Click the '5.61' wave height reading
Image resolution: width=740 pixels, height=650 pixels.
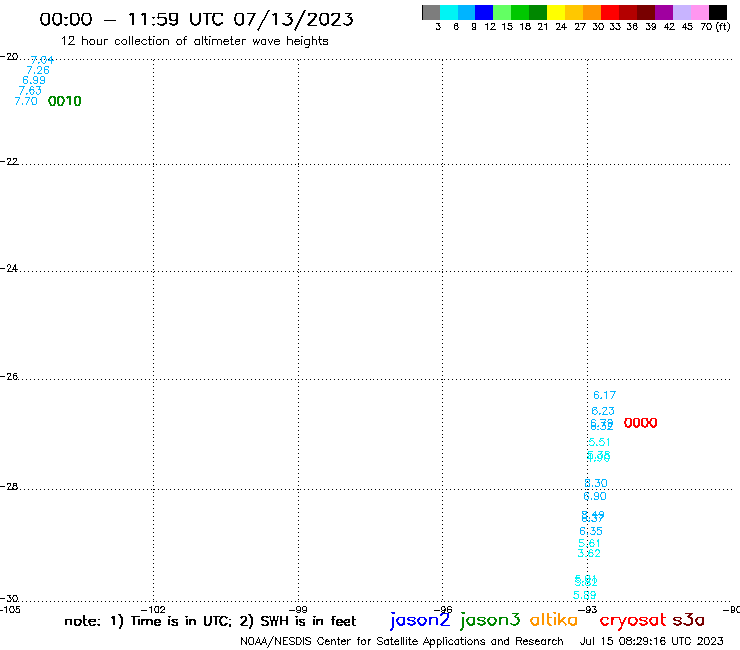[x=589, y=543]
